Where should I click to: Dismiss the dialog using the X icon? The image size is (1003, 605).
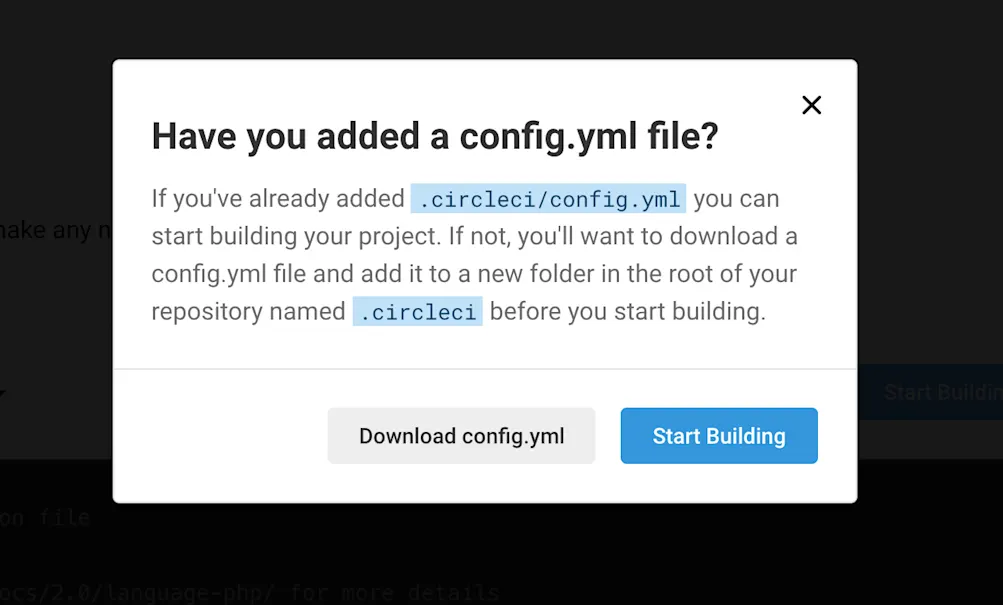tap(811, 105)
